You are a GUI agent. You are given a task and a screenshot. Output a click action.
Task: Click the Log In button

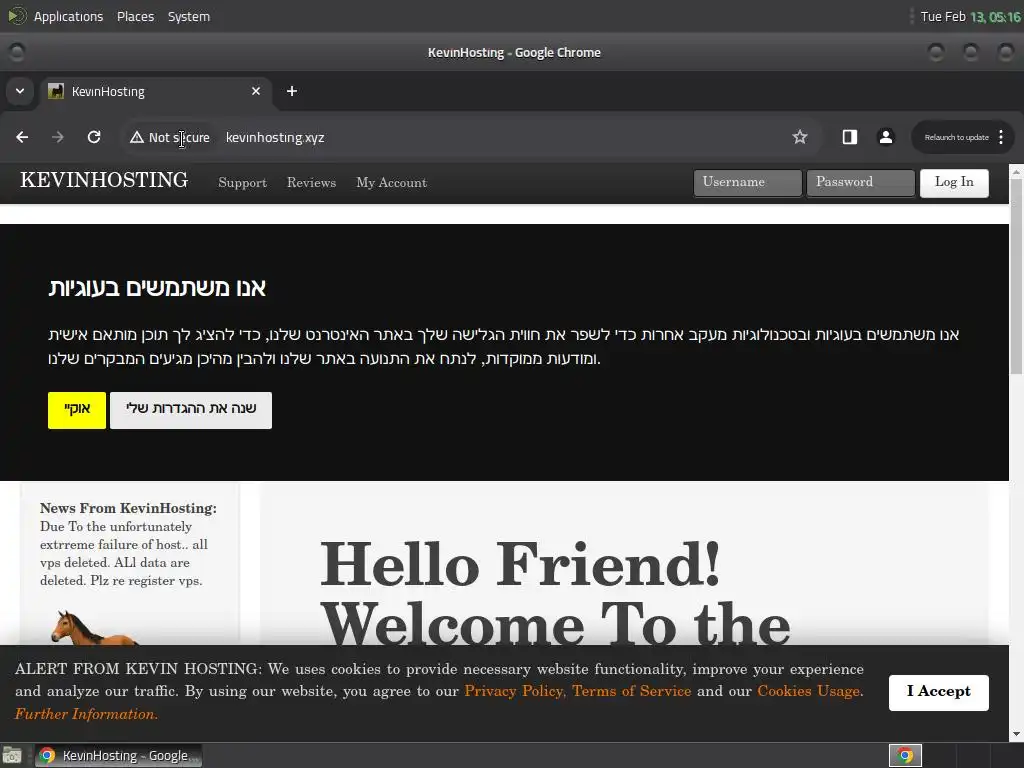pos(954,183)
